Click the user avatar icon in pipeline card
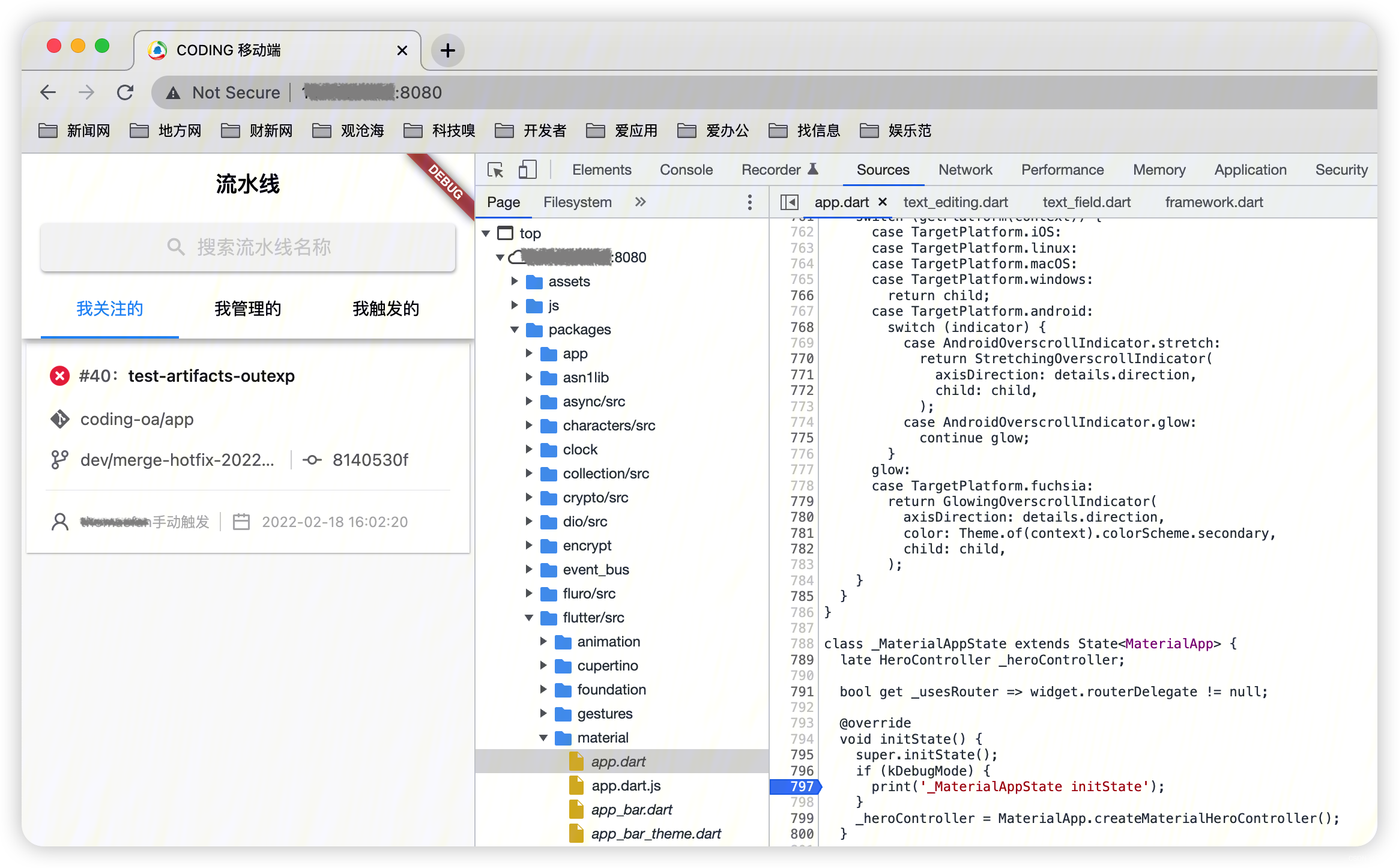The width and height of the screenshot is (1399, 868). (x=60, y=522)
